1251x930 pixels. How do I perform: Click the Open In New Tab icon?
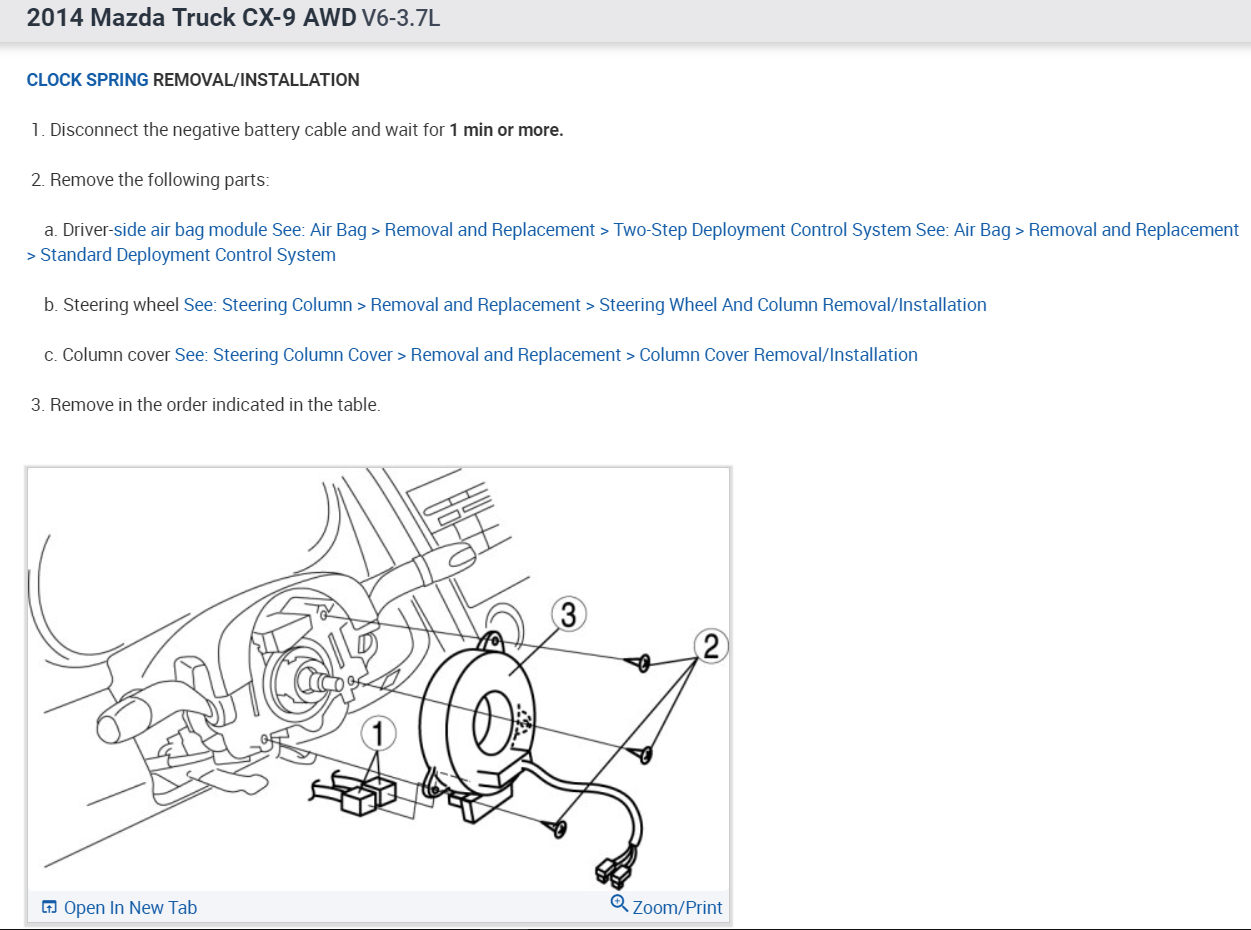[49, 908]
